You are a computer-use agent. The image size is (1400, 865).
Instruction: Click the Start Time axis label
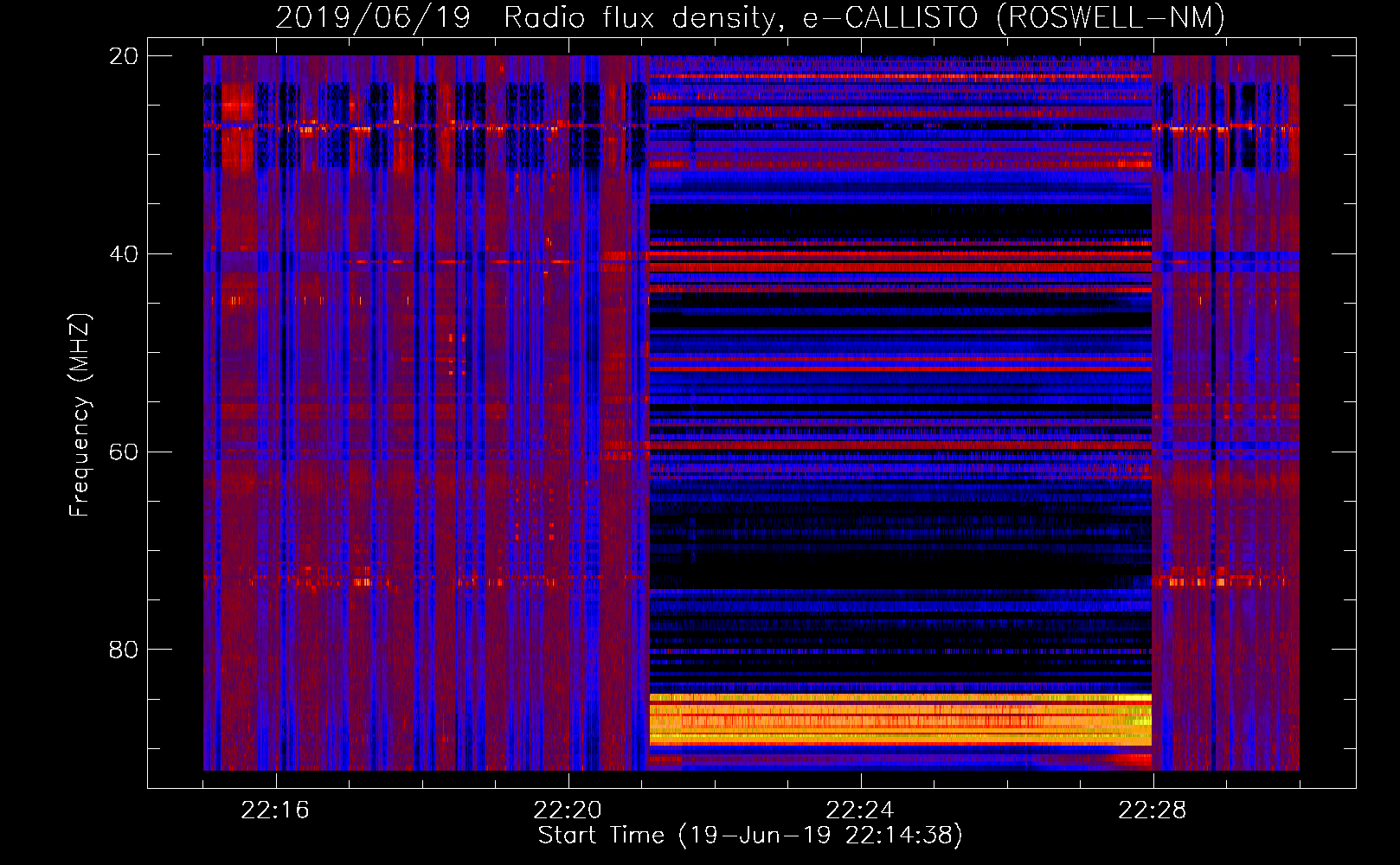point(749,836)
